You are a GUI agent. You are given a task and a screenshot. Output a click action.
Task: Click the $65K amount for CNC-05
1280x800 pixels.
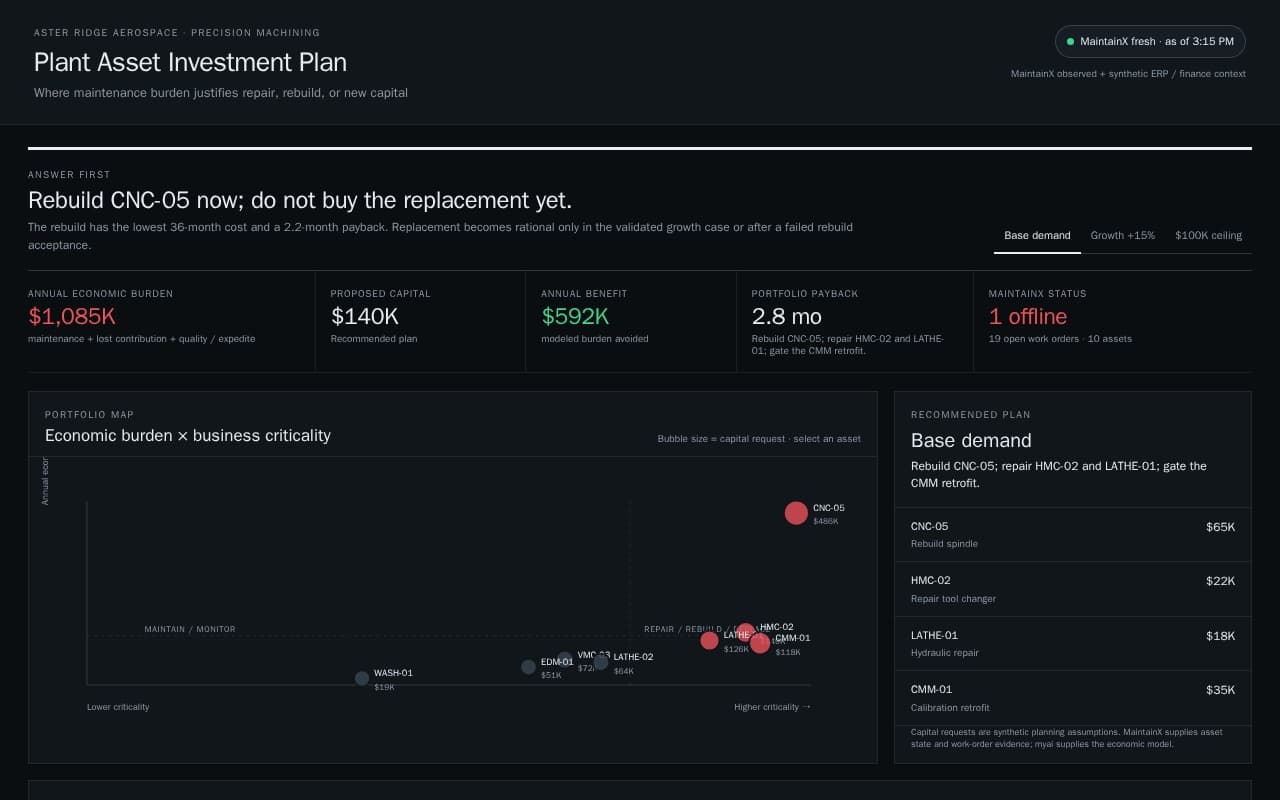(1221, 526)
